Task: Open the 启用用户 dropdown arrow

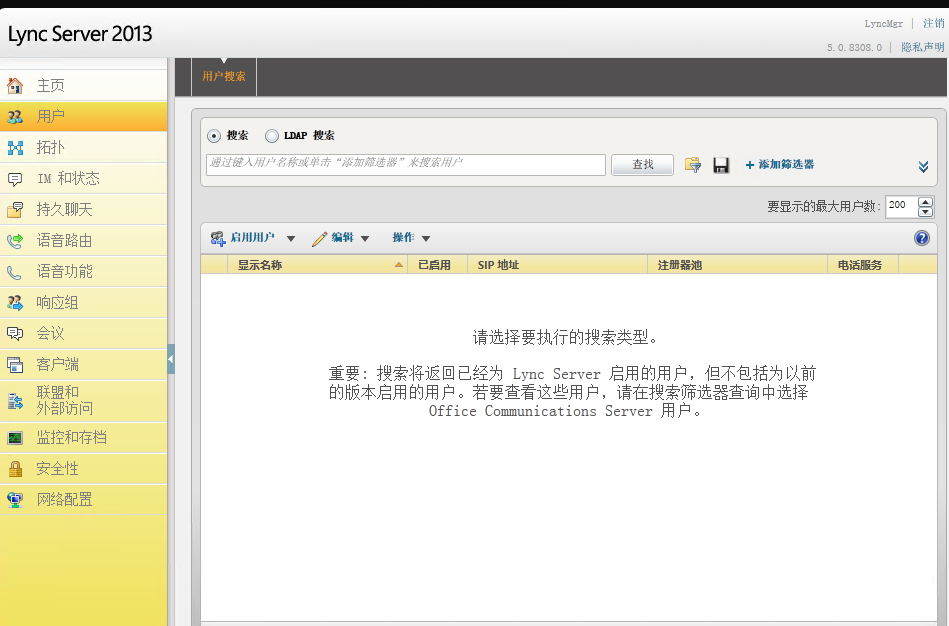Action: (291, 239)
